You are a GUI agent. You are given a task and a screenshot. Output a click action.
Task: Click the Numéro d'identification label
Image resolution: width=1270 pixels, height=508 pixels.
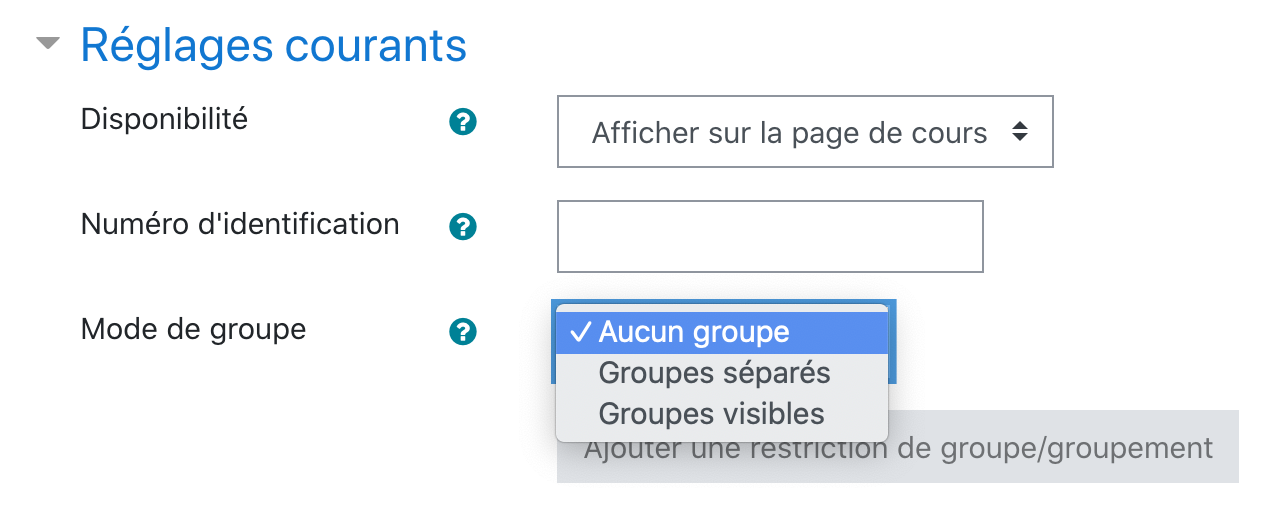point(240,224)
